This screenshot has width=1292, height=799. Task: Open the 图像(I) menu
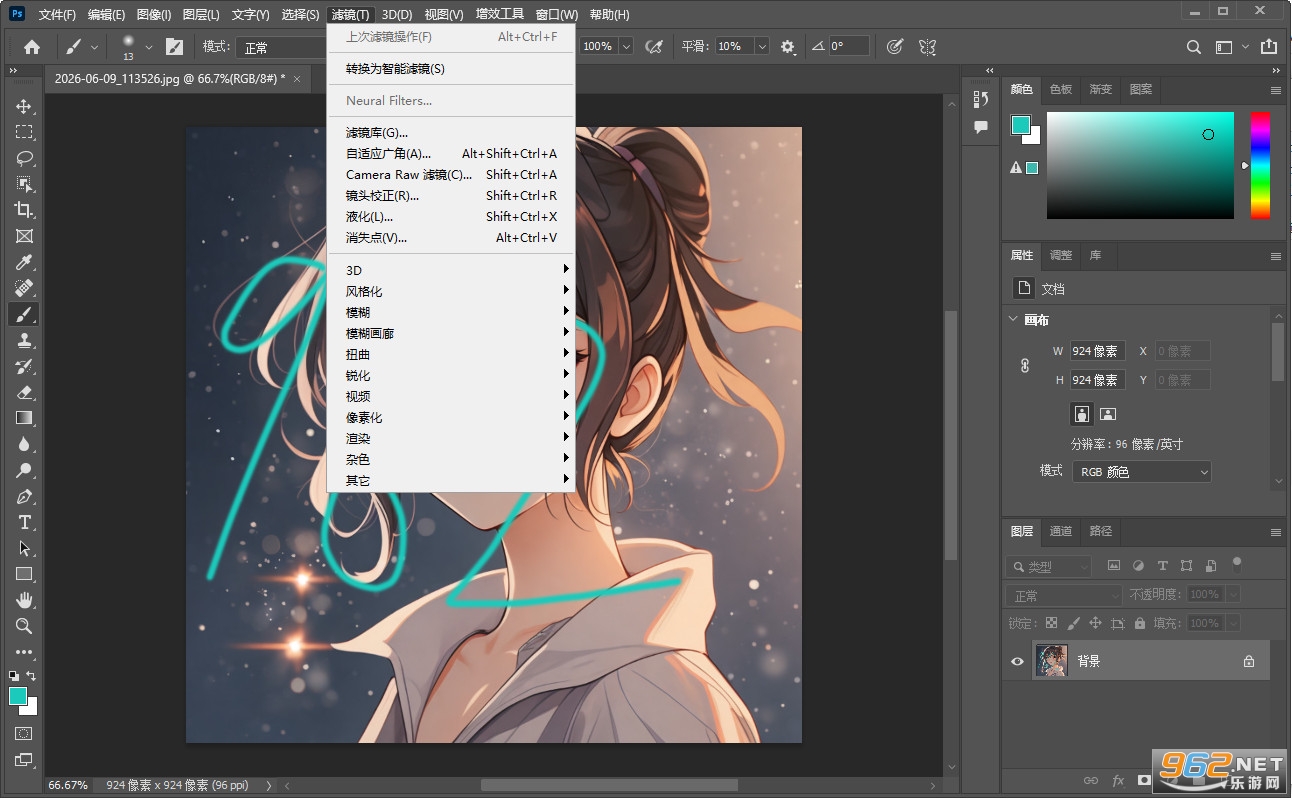pyautogui.click(x=154, y=14)
